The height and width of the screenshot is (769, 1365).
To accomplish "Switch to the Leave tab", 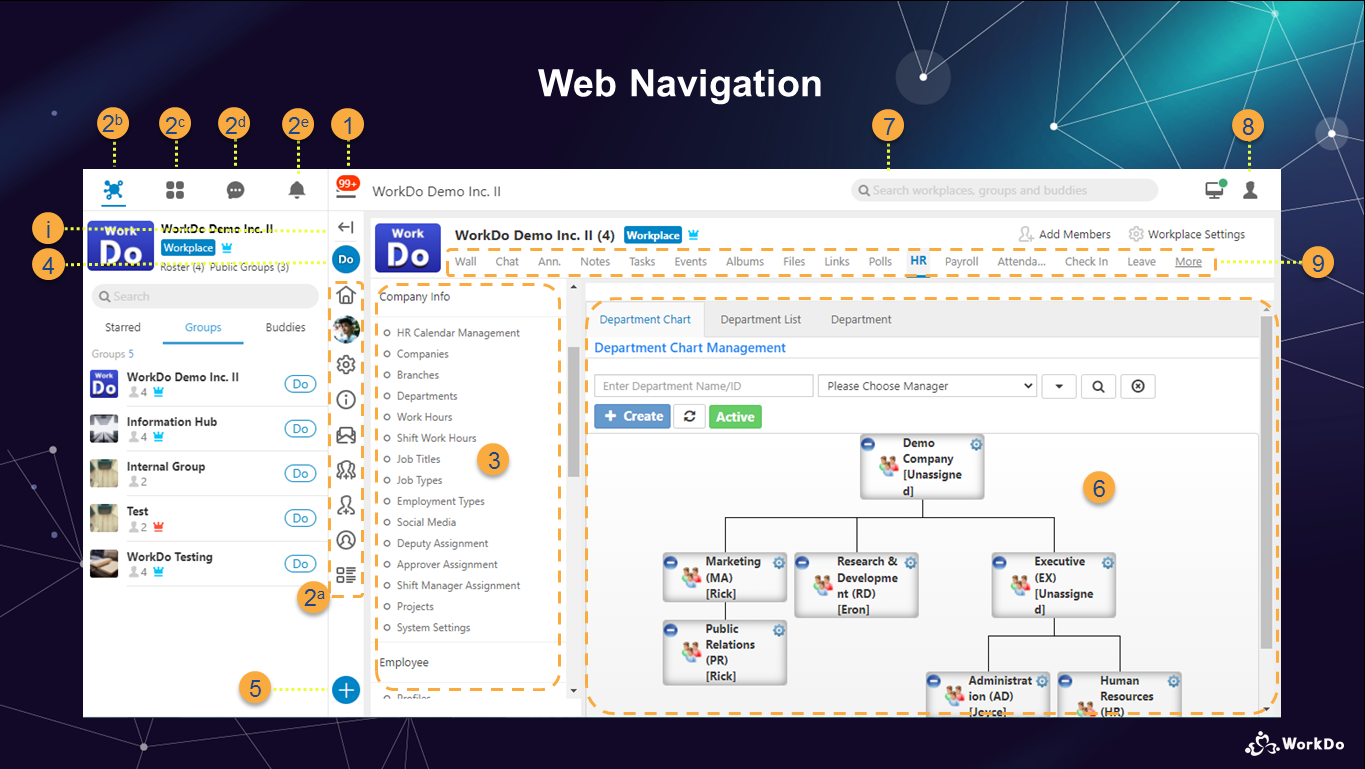I will [1142, 262].
